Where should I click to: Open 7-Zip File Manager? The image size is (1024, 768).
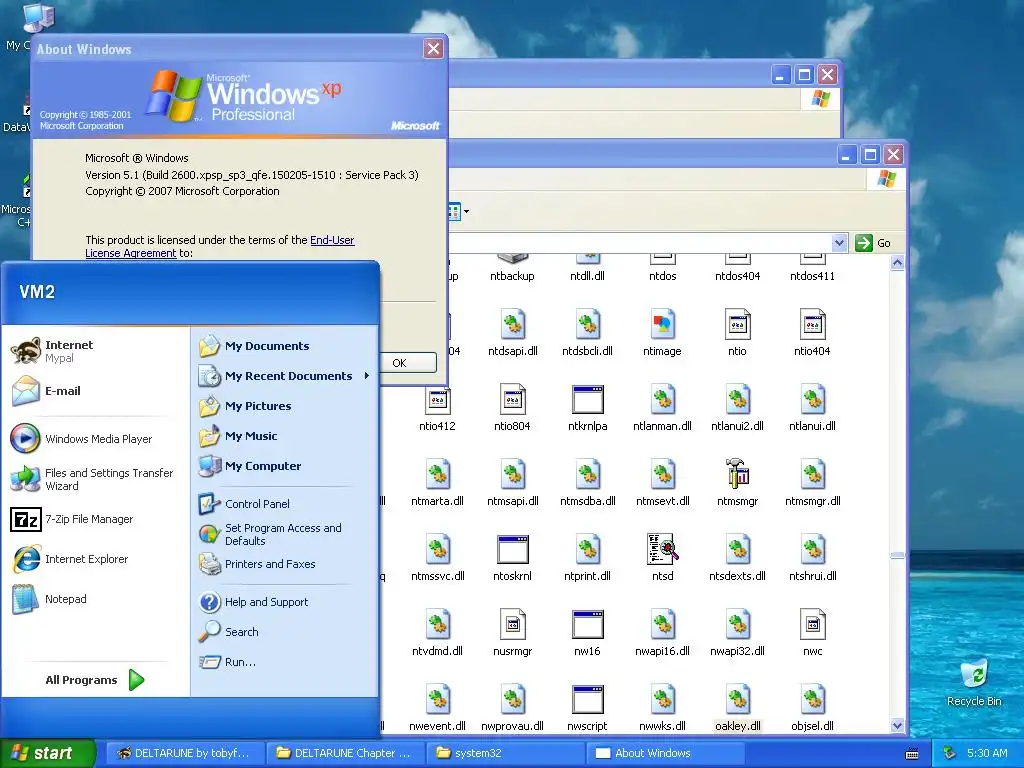click(95, 519)
